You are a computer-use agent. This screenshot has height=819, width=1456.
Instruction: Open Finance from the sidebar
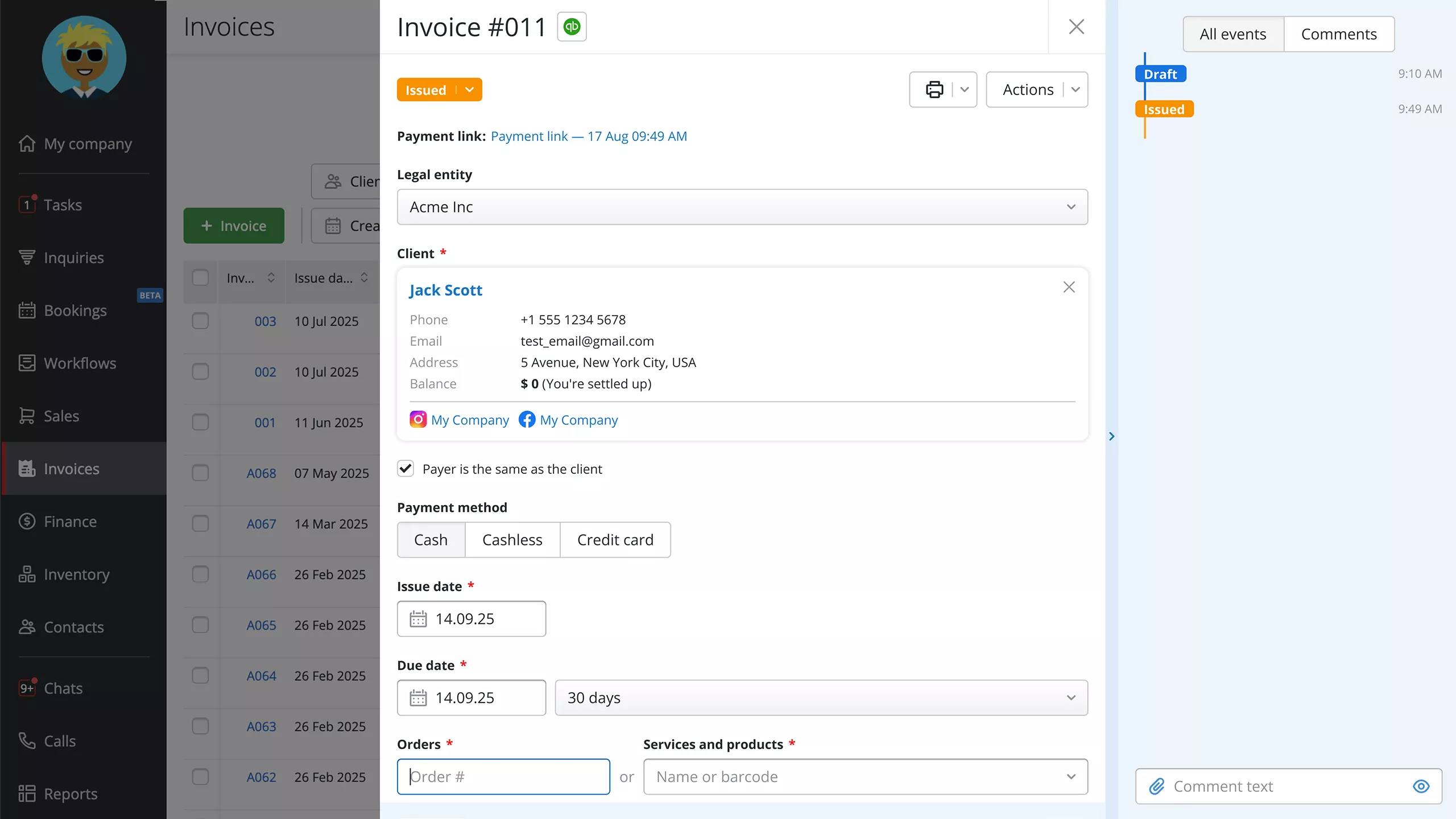tap(71, 521)
